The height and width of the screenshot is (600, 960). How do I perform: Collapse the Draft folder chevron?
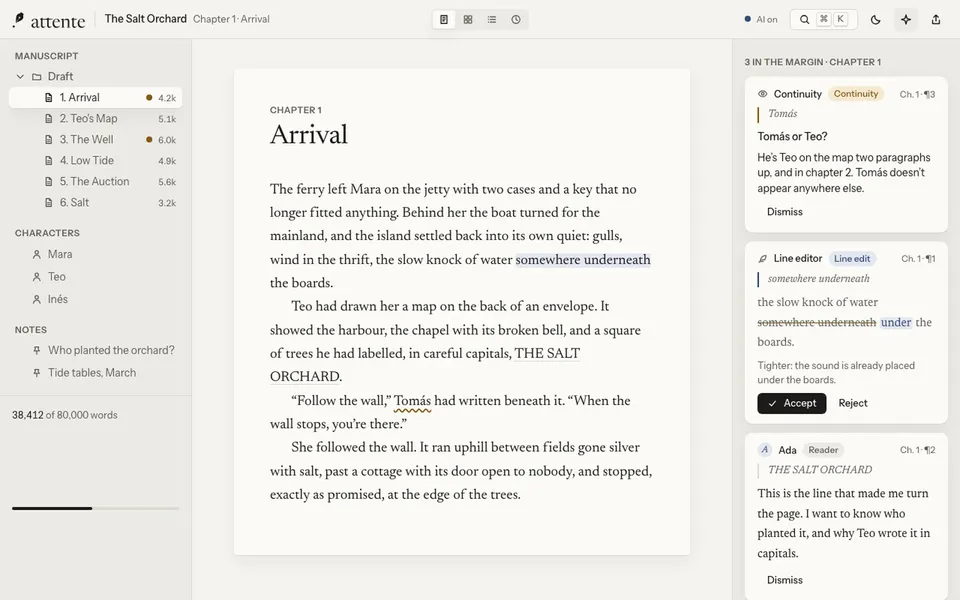20,77
